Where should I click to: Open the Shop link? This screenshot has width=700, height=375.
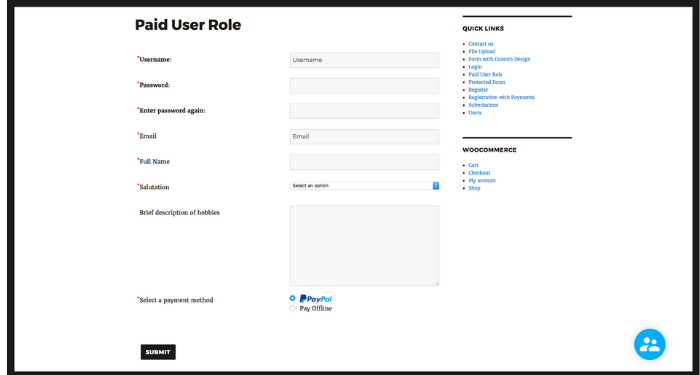tap(474, 188)
